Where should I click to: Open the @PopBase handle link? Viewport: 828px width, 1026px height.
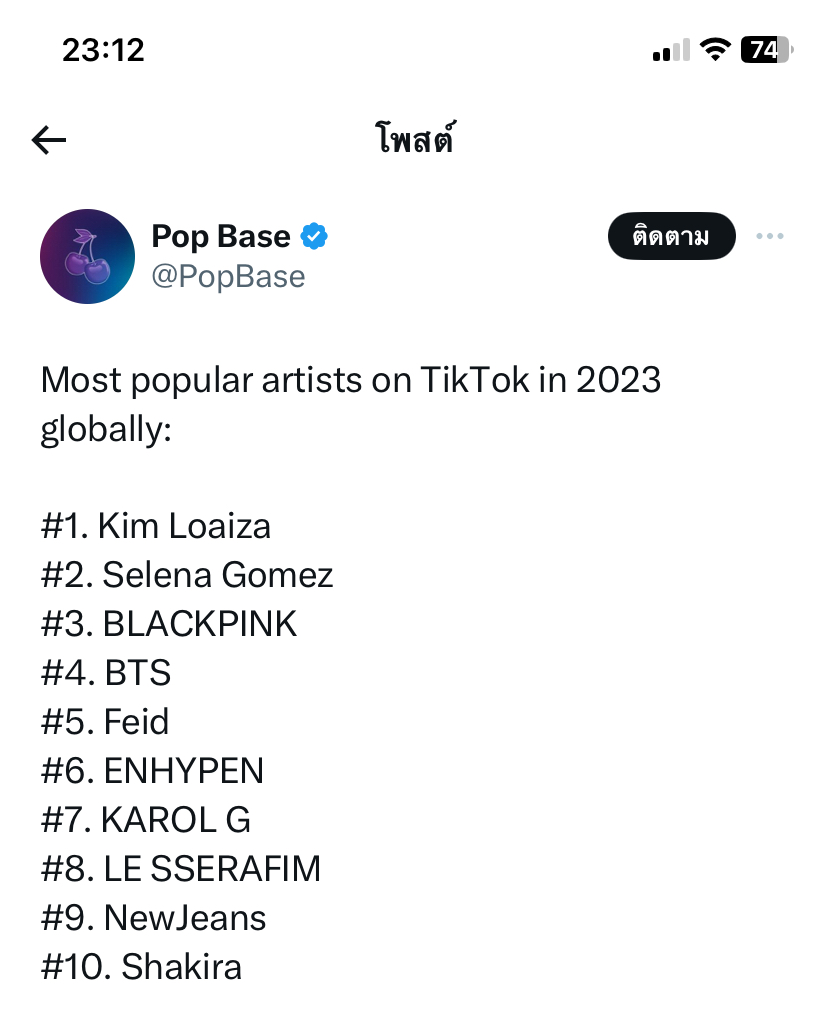(228, 277)
